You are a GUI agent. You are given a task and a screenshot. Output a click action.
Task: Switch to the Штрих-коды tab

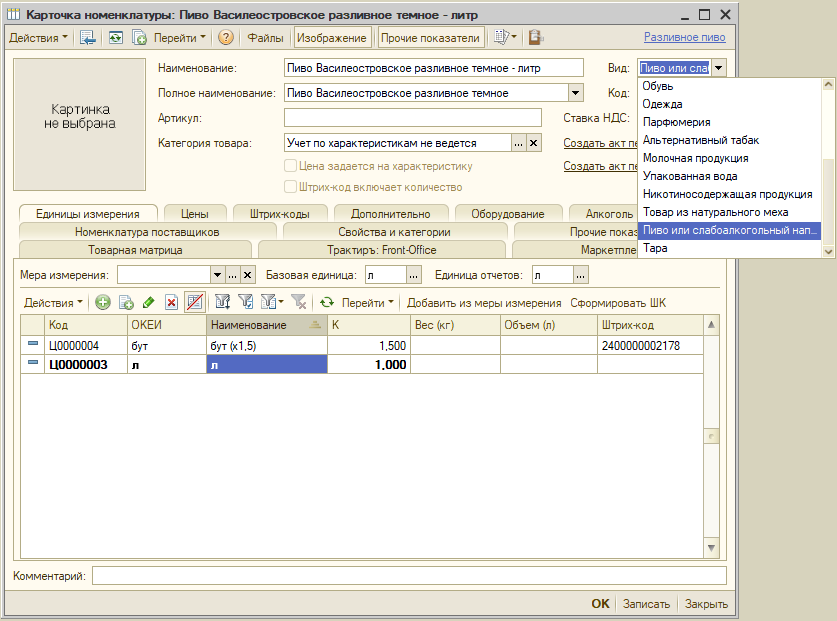pos(279,214)
